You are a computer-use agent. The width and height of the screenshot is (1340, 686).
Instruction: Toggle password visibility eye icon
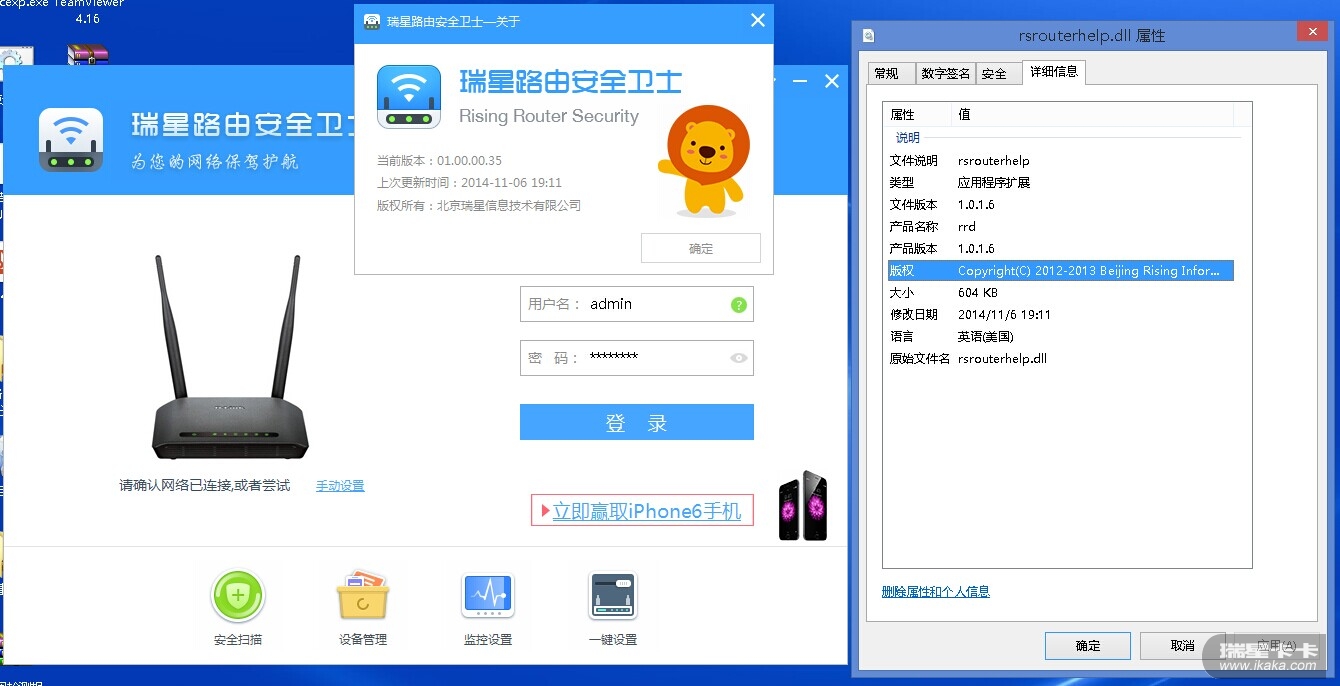pyautogui.click(x=739, y=357)
